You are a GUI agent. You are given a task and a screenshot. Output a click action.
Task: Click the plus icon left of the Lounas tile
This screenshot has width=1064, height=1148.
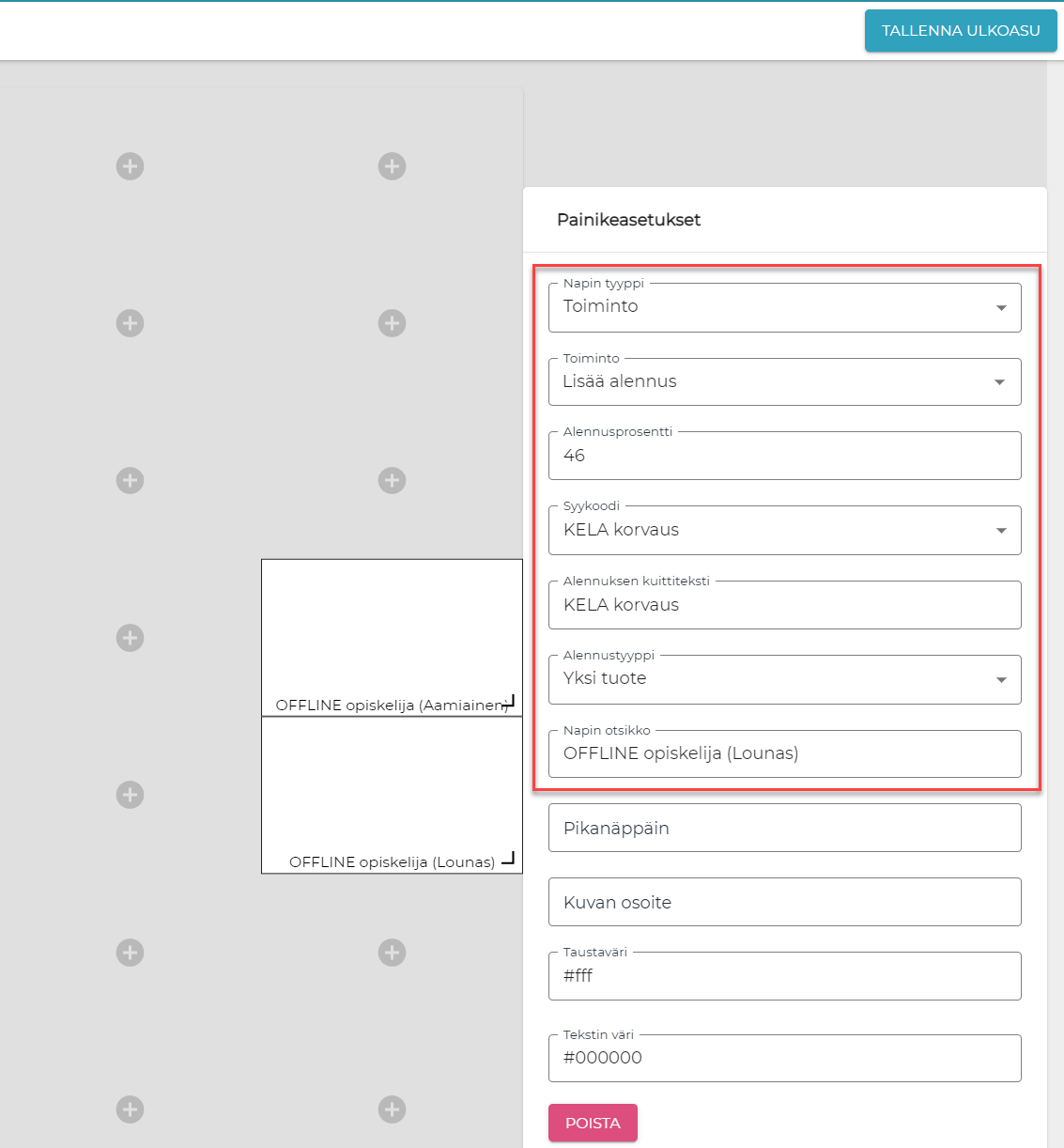pos(130,795)
